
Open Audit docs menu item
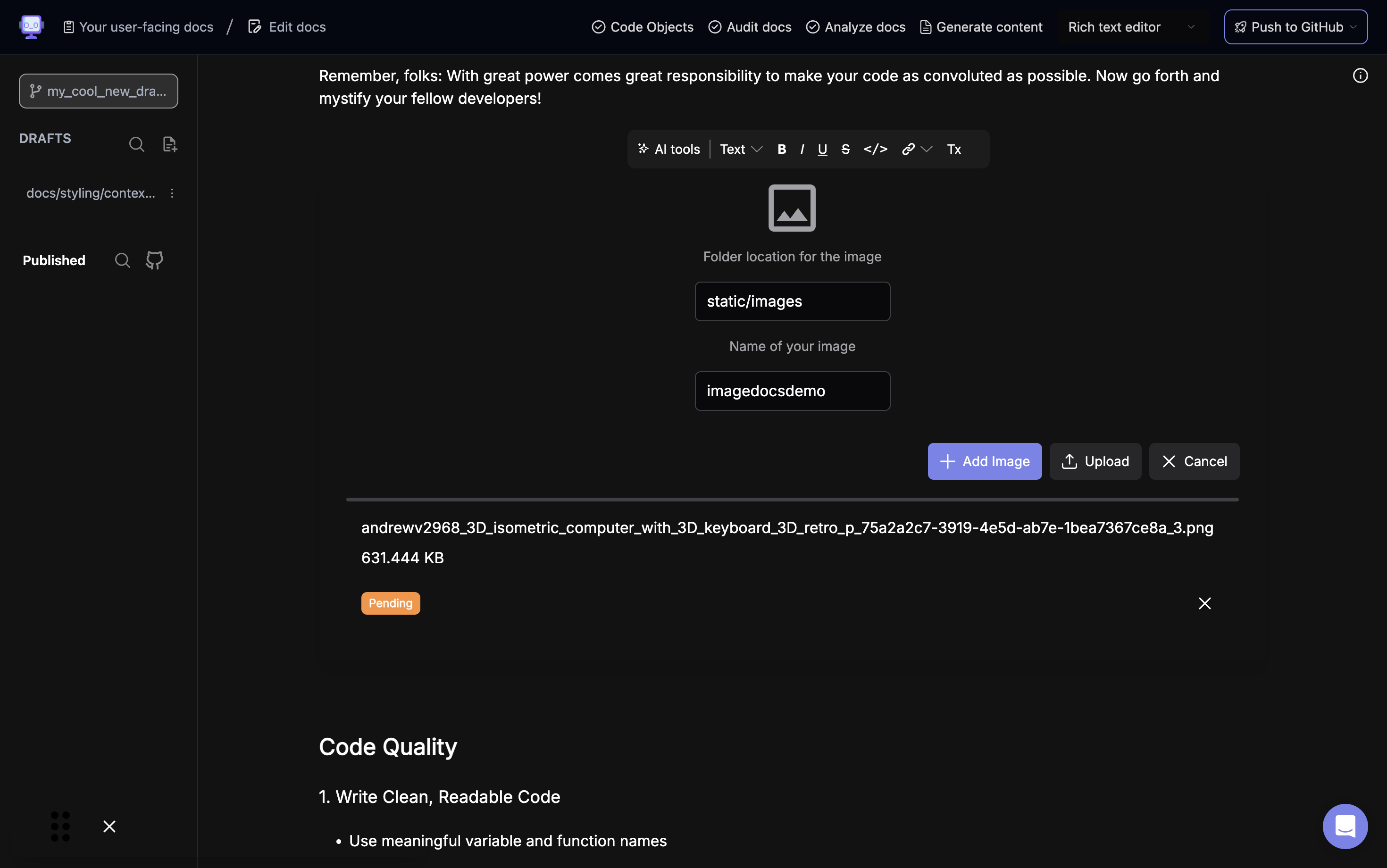click(750, 27)
